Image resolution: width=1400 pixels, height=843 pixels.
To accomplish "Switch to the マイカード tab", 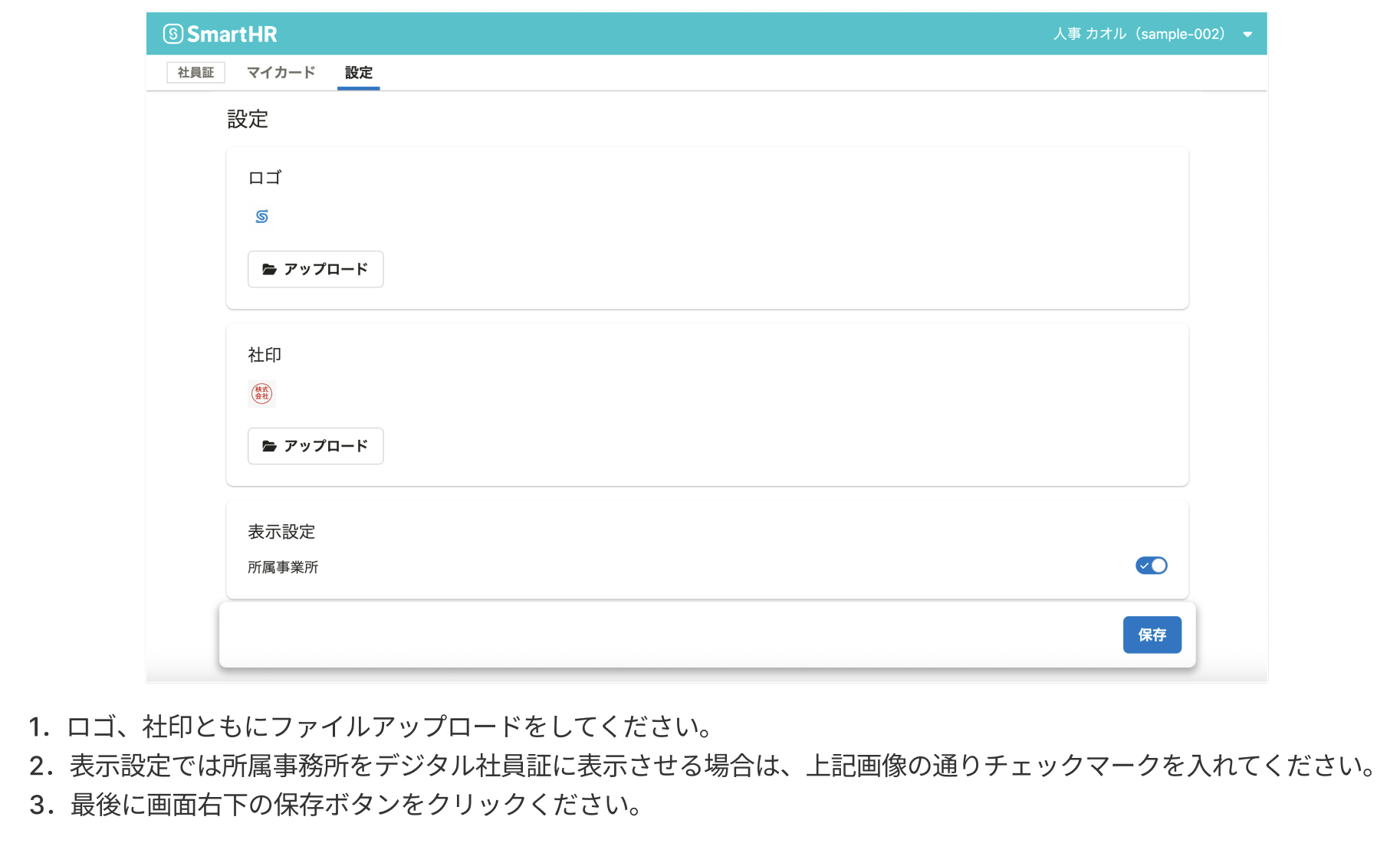I will tap(281, 72).
